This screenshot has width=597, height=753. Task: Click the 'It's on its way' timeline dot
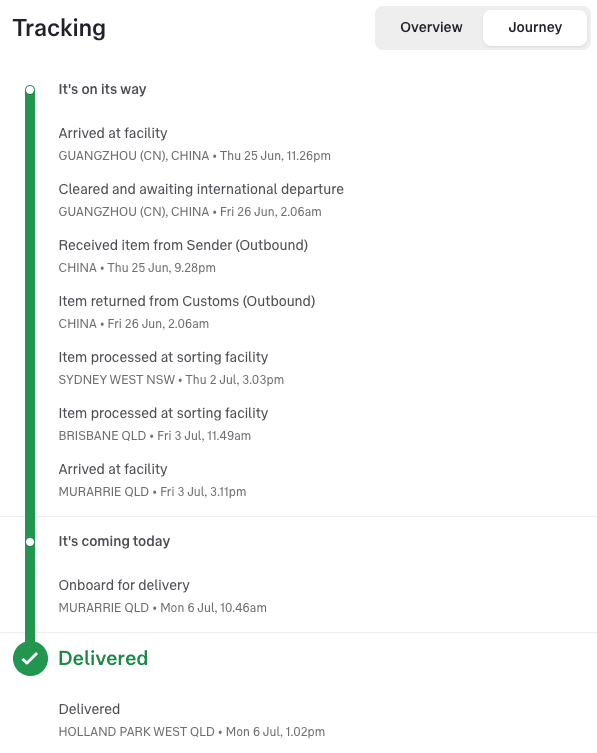tap(30, 90)
